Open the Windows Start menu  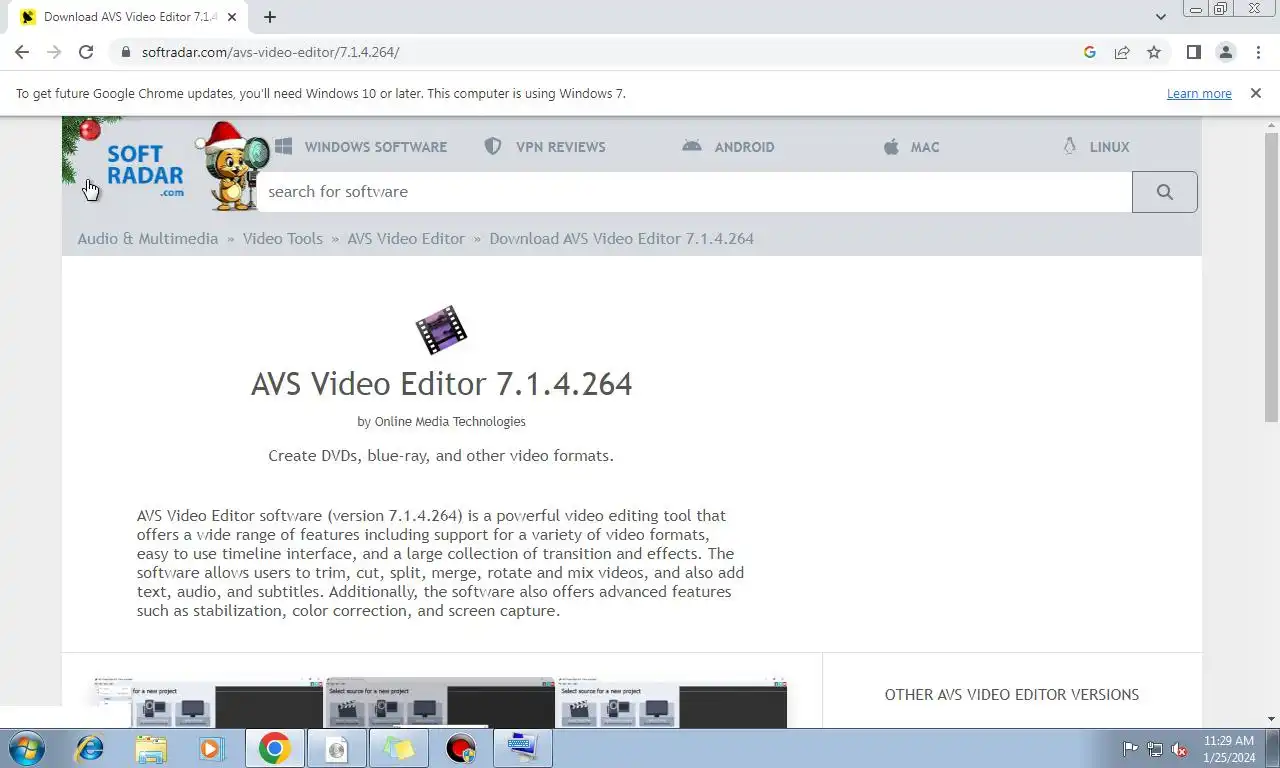pos(27,748)
